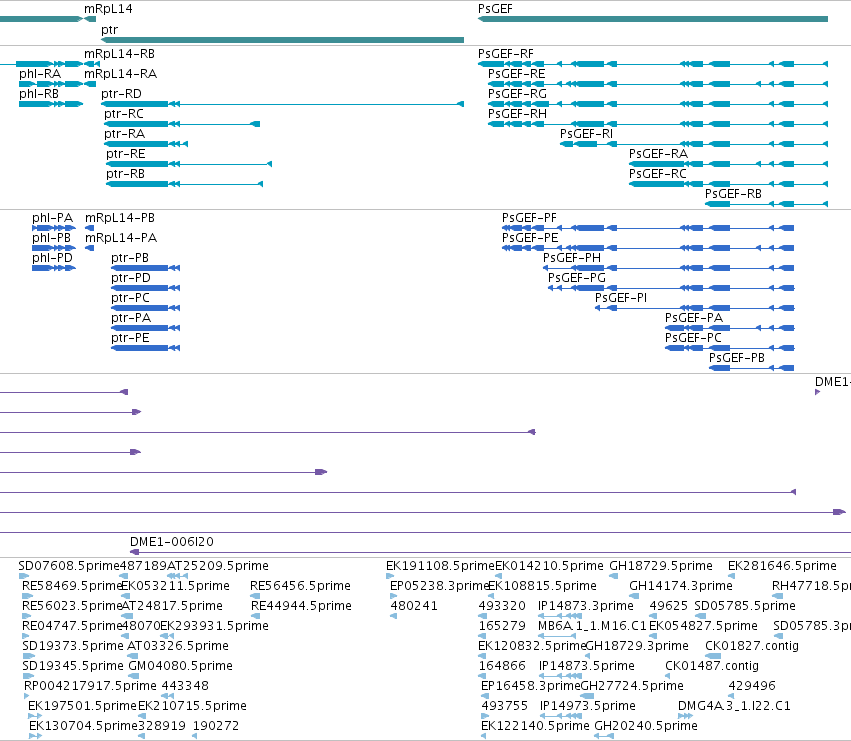Select the PsGEF-RE transcript label
The image size is (851, 741).
tap(517, 74)
